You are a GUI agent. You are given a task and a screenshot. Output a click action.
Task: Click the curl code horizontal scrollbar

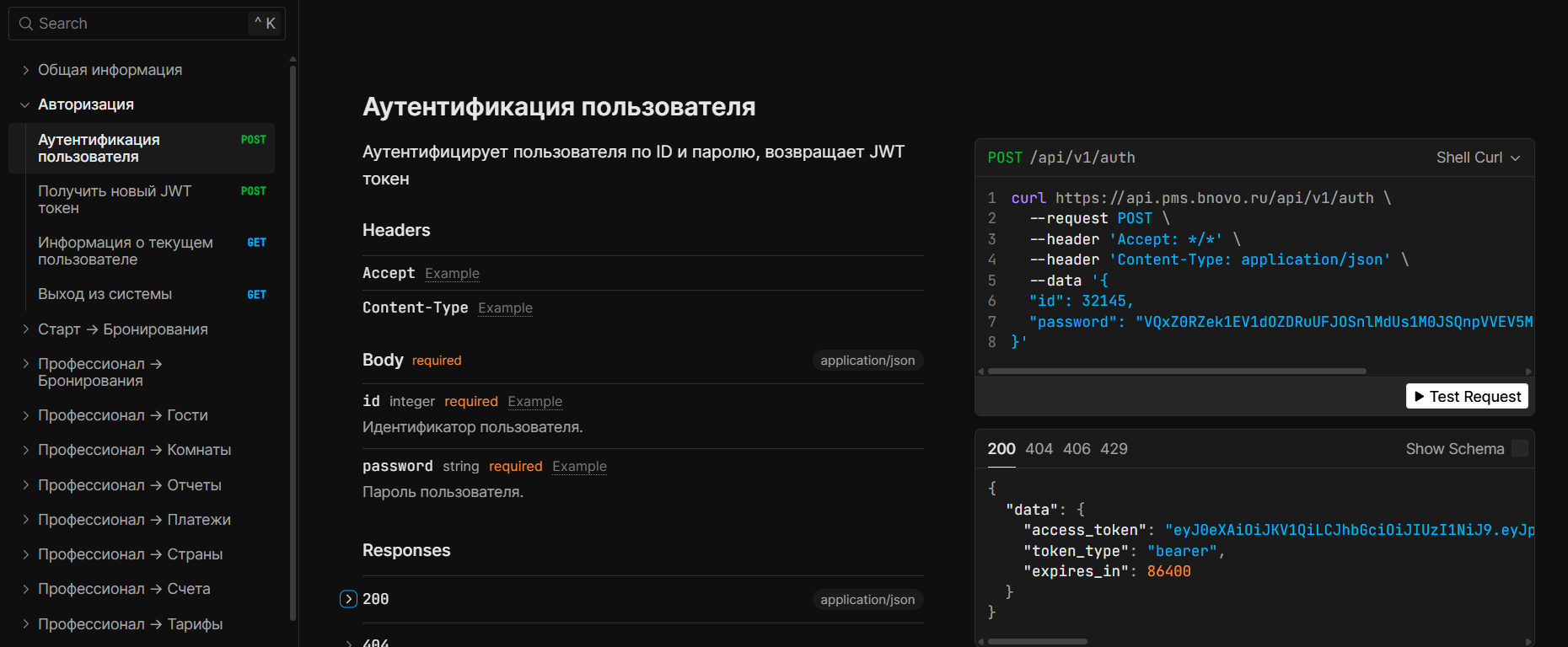[x=1176, y=371]
